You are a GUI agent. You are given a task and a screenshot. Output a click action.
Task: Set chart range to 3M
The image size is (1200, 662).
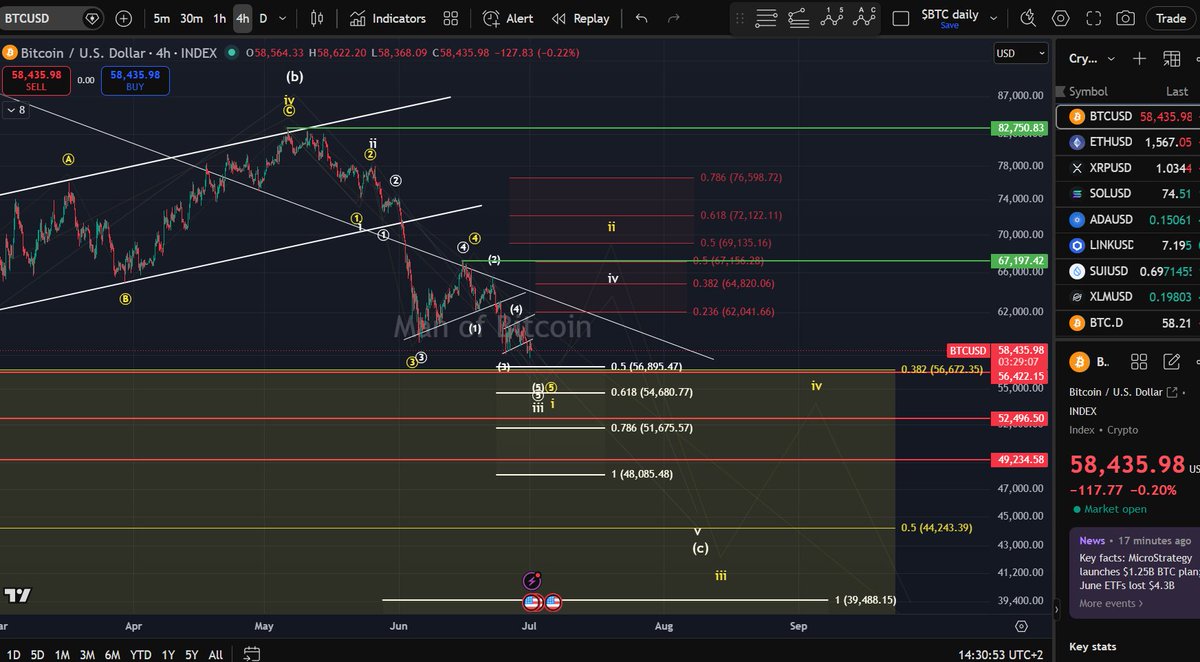[x=87, y=655]
